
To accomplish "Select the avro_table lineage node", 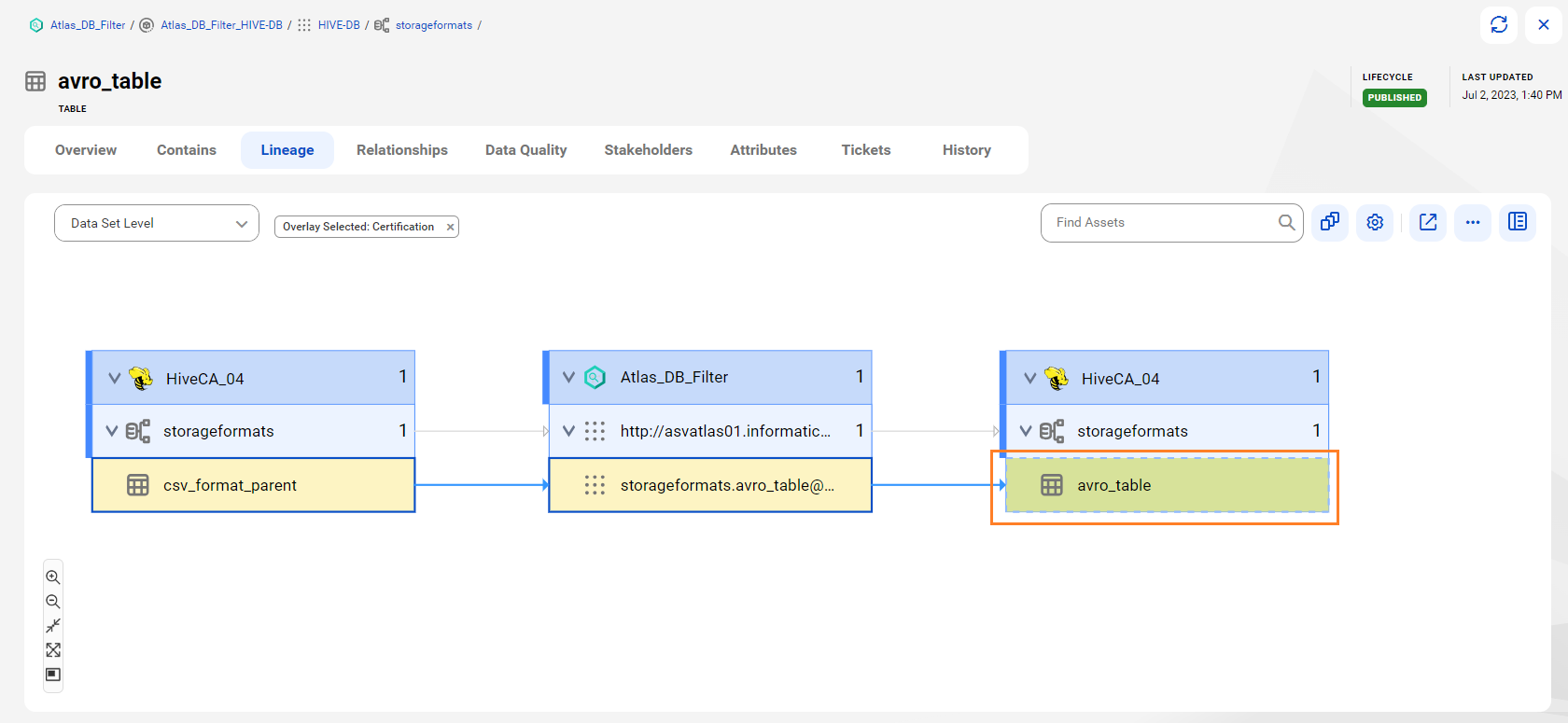I will coord(1167,485).
